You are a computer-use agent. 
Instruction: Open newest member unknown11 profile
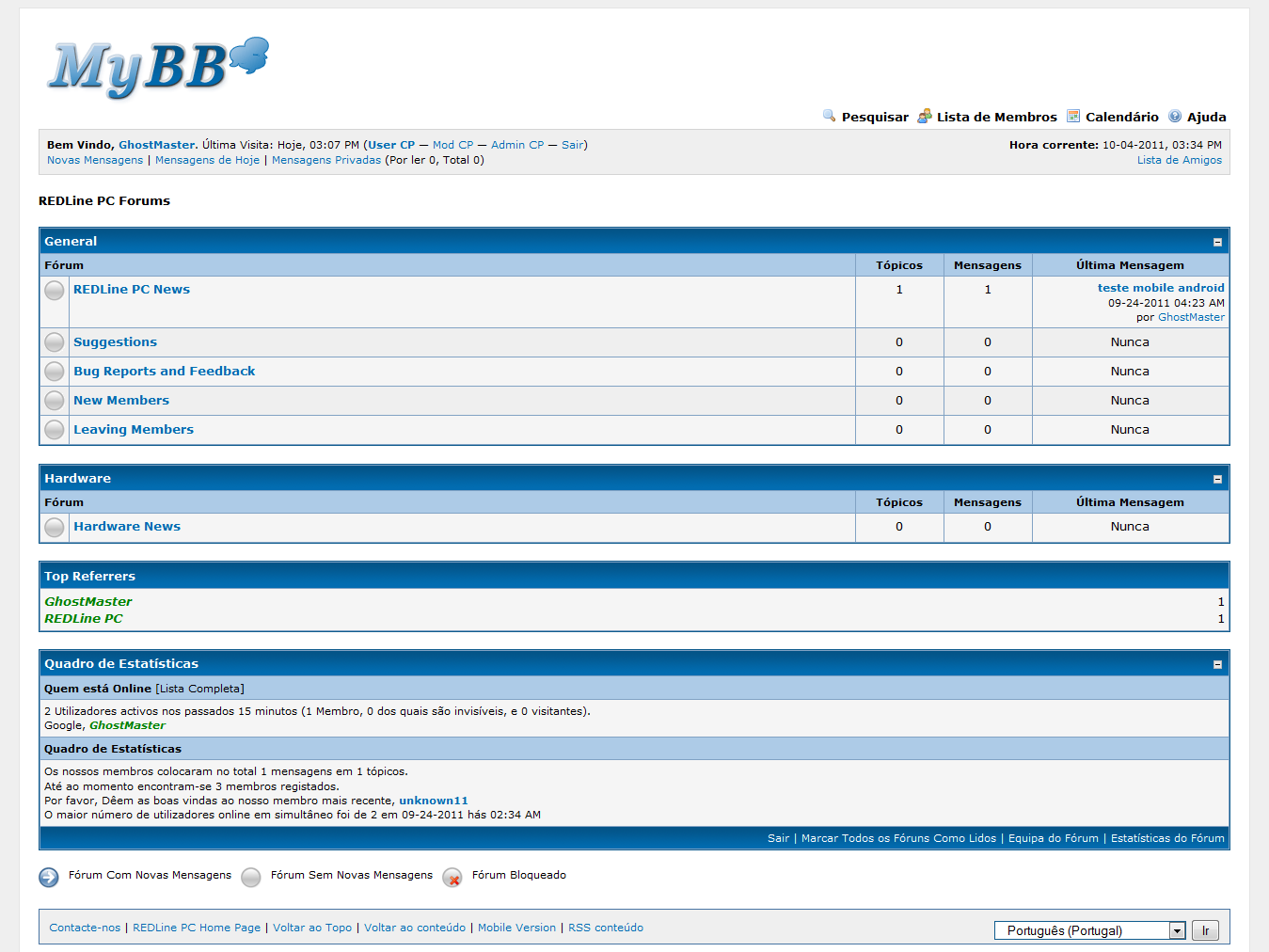[x=434, y=801]
